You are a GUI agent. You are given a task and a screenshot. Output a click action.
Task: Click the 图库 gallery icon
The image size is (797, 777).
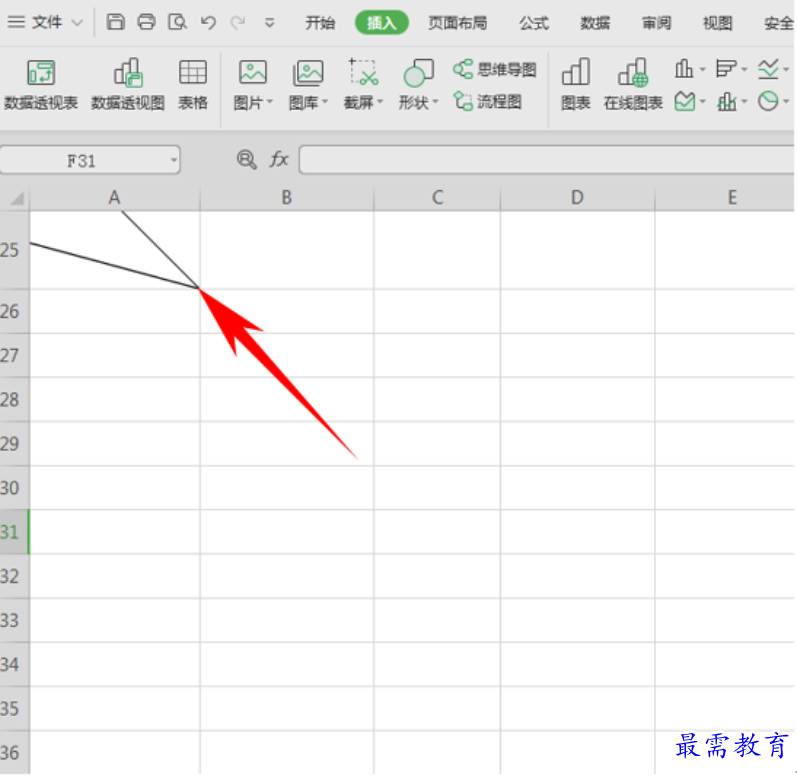coord(308,73)
